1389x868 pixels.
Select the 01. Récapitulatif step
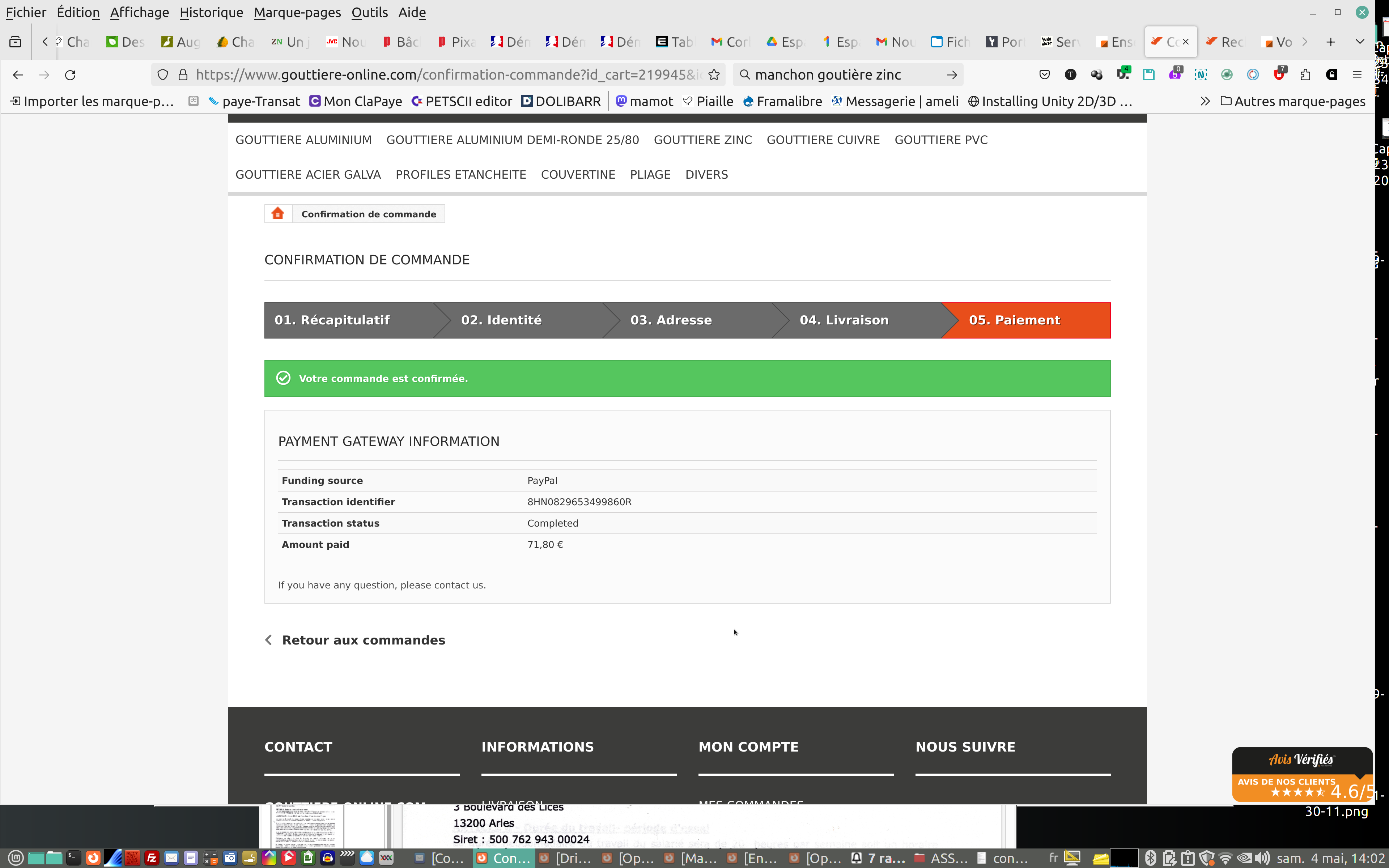pos(332,320)
